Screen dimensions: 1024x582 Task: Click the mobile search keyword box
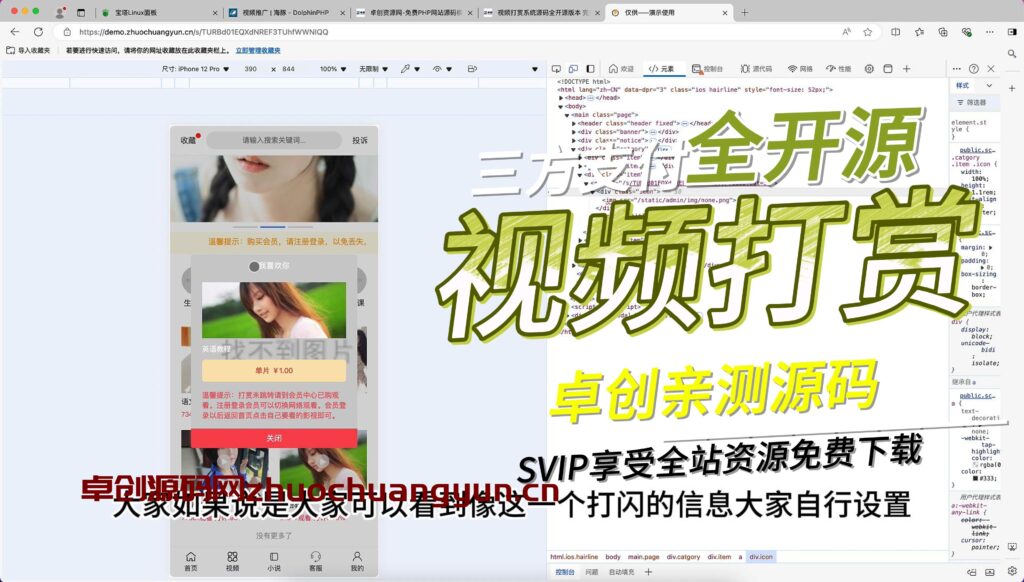(x=274, y=140)
